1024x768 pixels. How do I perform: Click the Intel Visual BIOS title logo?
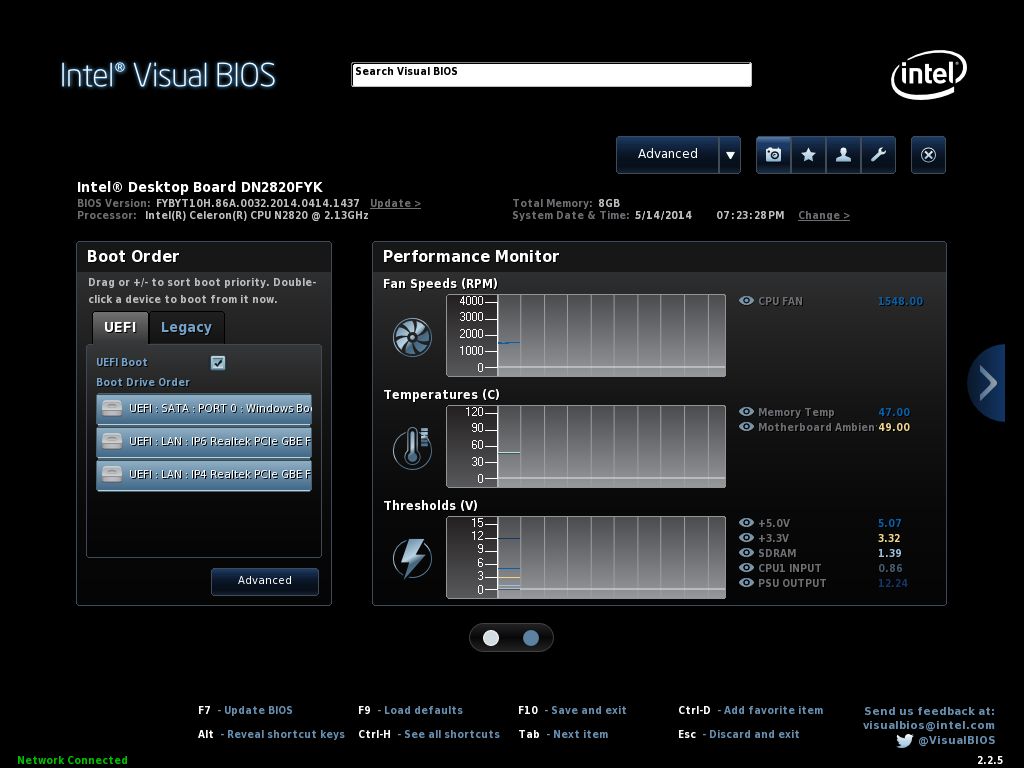click(168, 75)
